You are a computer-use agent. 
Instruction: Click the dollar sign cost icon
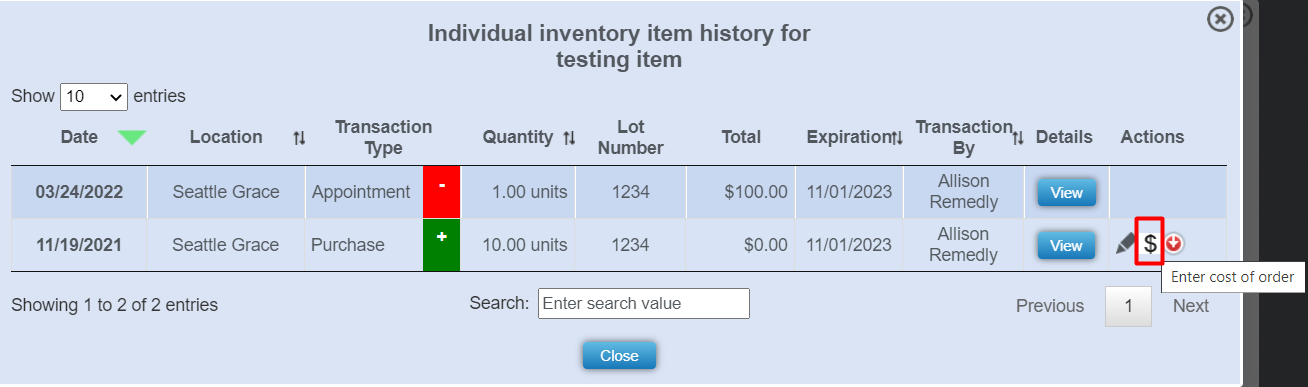pos(1151,243)
